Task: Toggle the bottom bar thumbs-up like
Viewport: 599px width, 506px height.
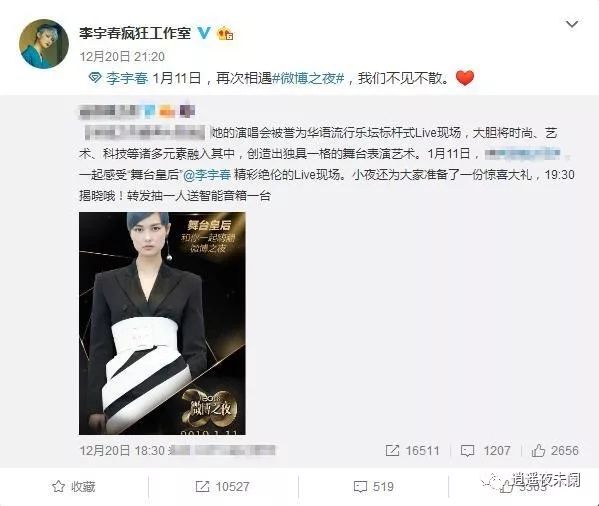Action: pyautogui.click(x=507, y=487)
